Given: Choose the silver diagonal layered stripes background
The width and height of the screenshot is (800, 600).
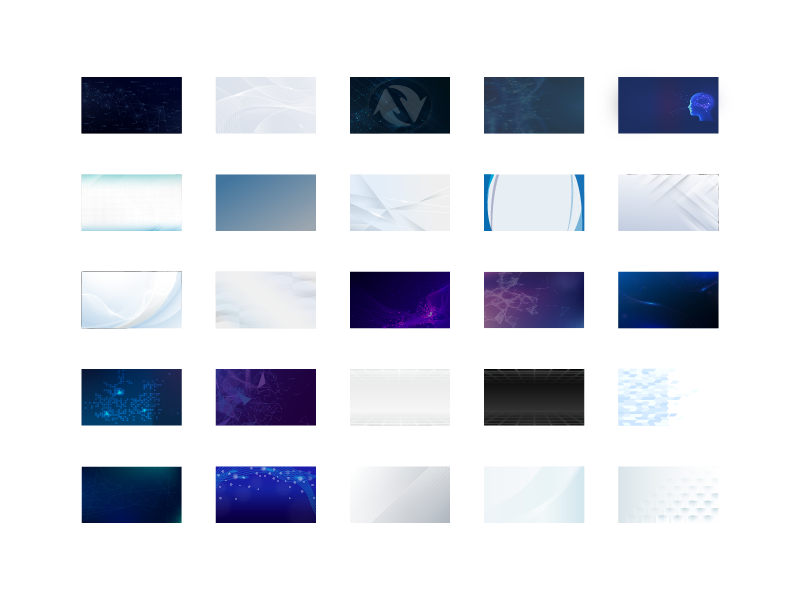Looking at the screenshot, I should pos(668,202).
